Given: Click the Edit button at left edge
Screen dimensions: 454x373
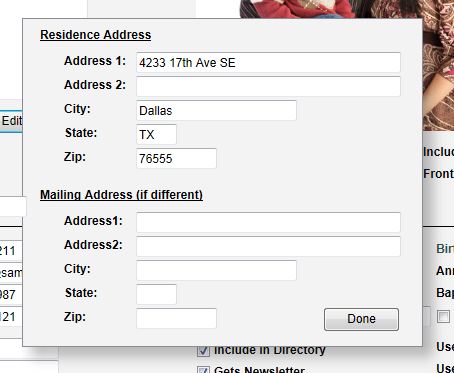Looking at the screenshot, I should point(11,121).
